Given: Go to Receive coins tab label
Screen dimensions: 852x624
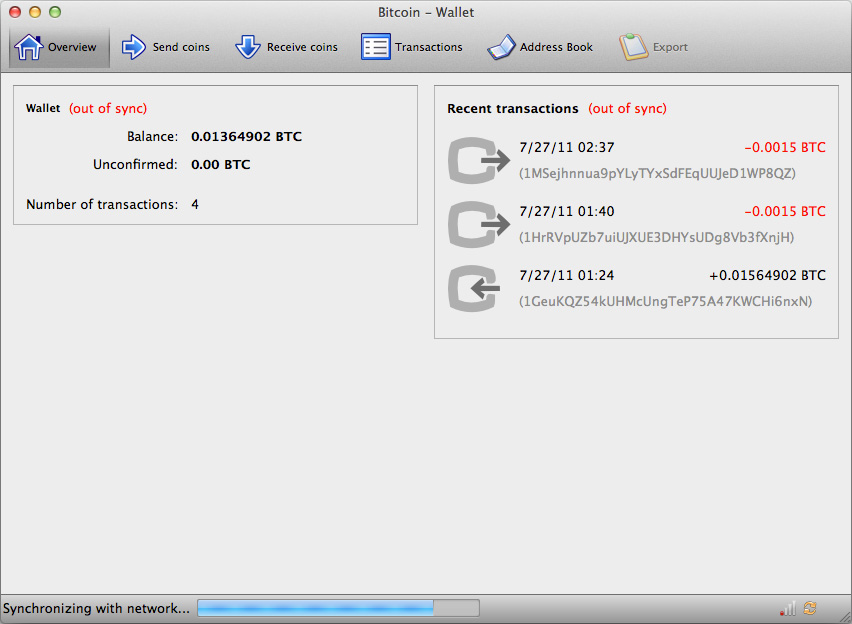Looking at the screenshot, I should (302, 47).
